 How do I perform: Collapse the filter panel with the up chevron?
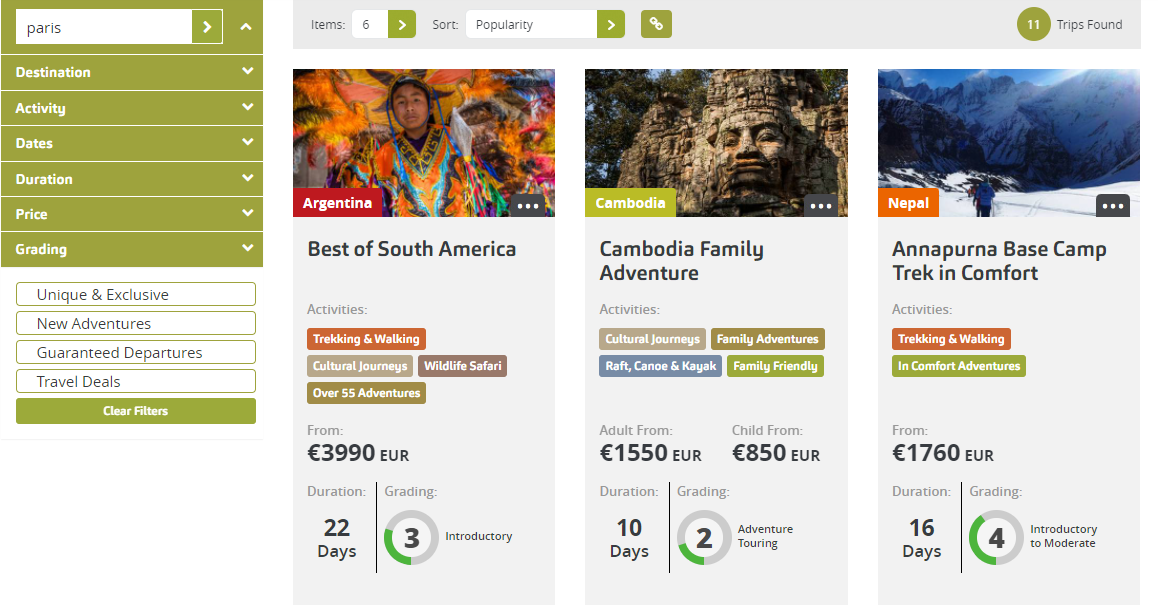tap(246, 27)
